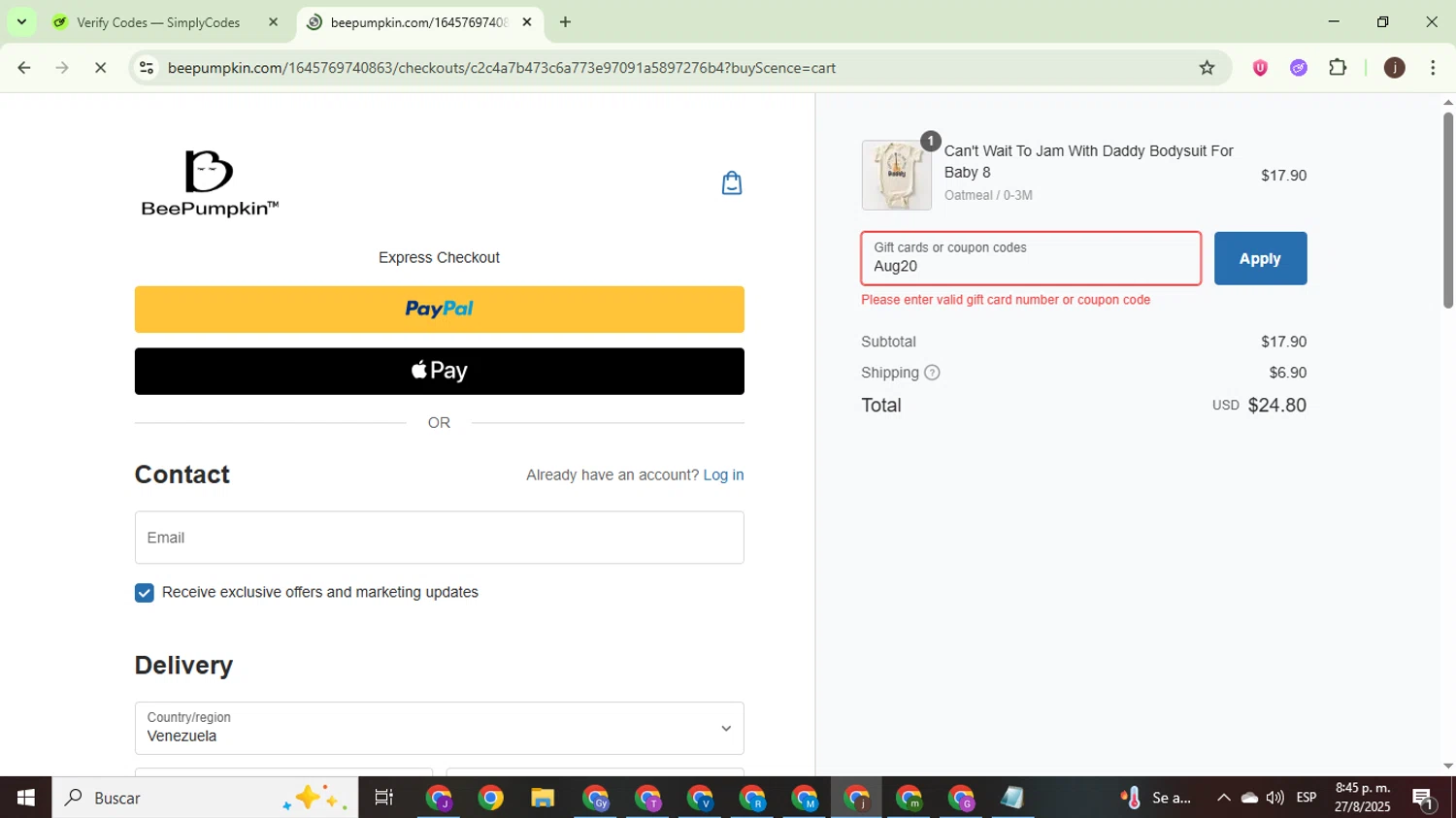The width and height of the screenshot is (1456, 818).
Task: Click the page vertical scrollbar
Action: pyautogui.click(x=1448, y=211)
